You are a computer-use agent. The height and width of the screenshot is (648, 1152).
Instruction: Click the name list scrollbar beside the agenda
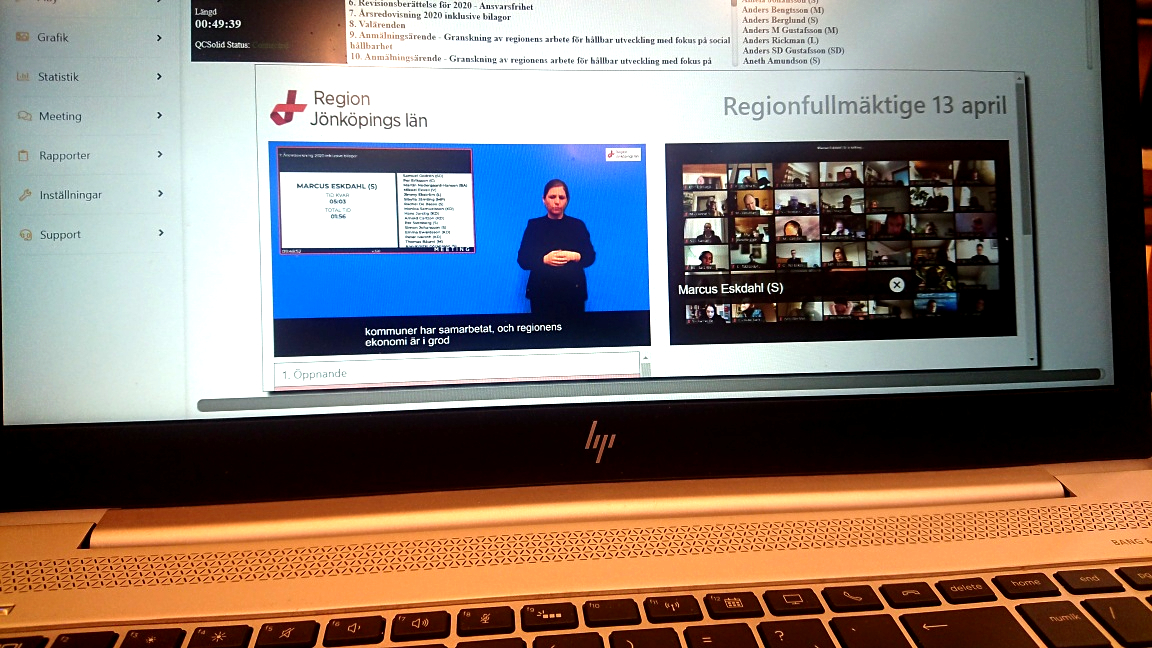(733, 33)
